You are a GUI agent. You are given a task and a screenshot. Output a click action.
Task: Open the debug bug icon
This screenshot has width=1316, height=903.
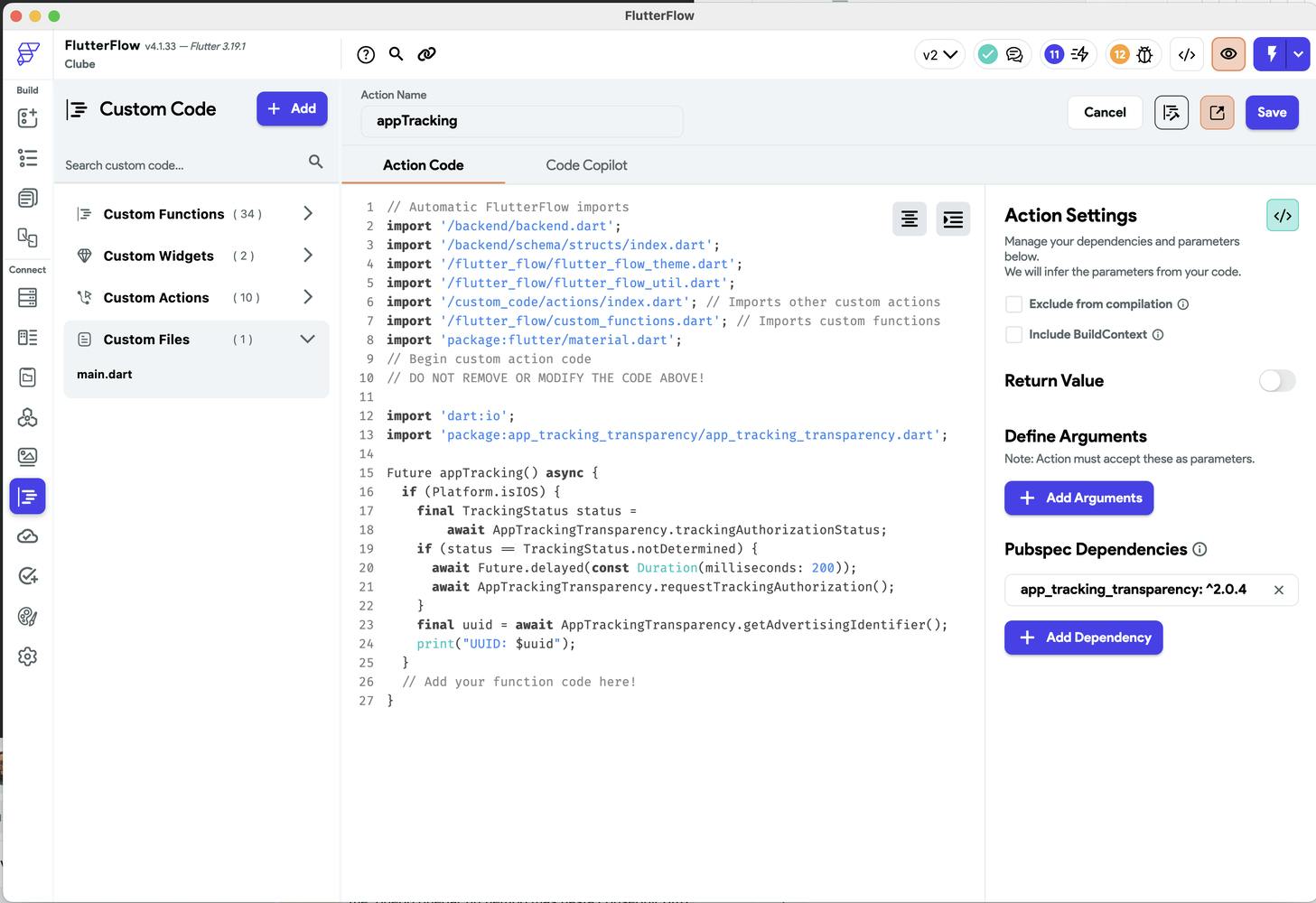click(1144, 54)
